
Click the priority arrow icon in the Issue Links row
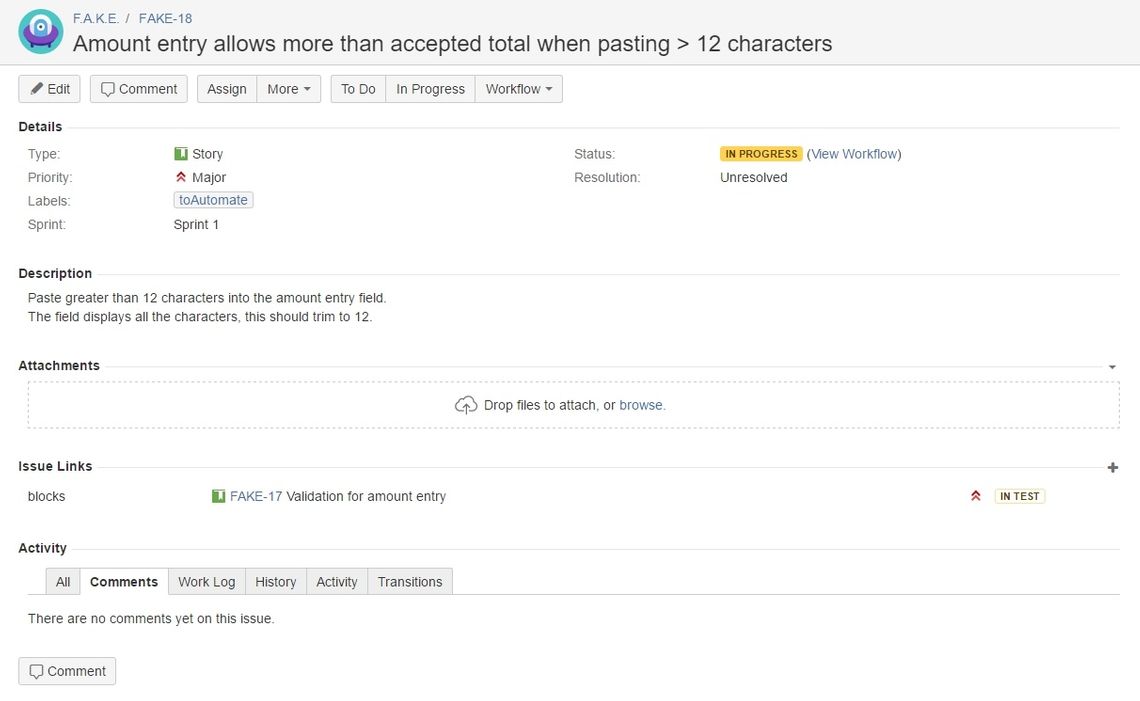pyautogui.click(x=976, y=496)
